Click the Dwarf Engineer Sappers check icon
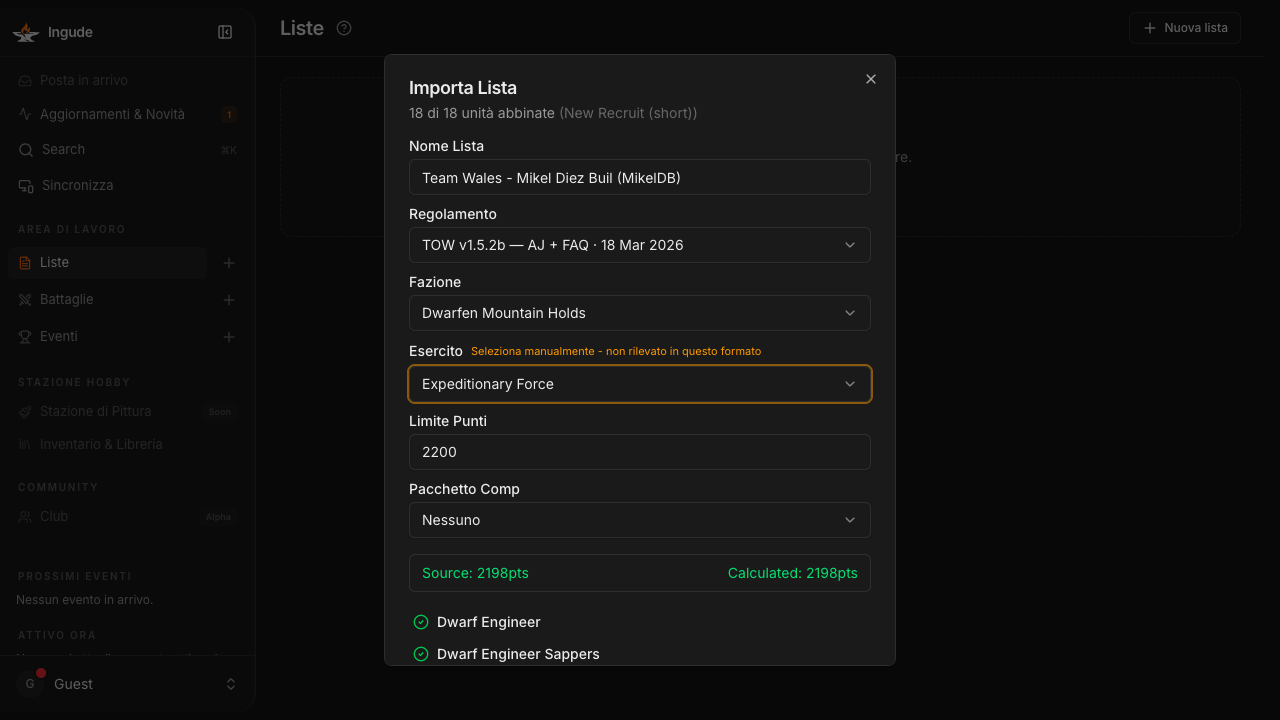The width and height of the screenshot is (1280, 720). [421, 654]
